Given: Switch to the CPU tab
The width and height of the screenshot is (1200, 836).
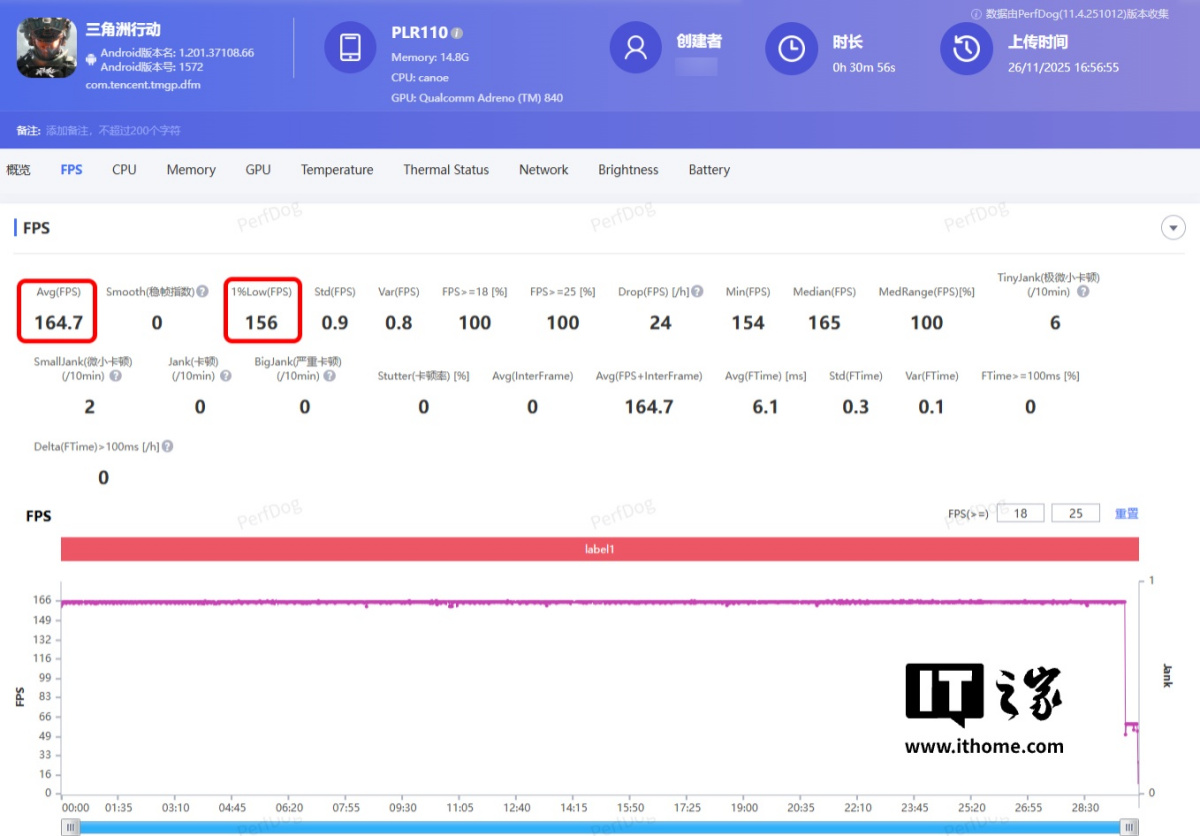Looking at the screenshot, I should (x=124, y=170).
